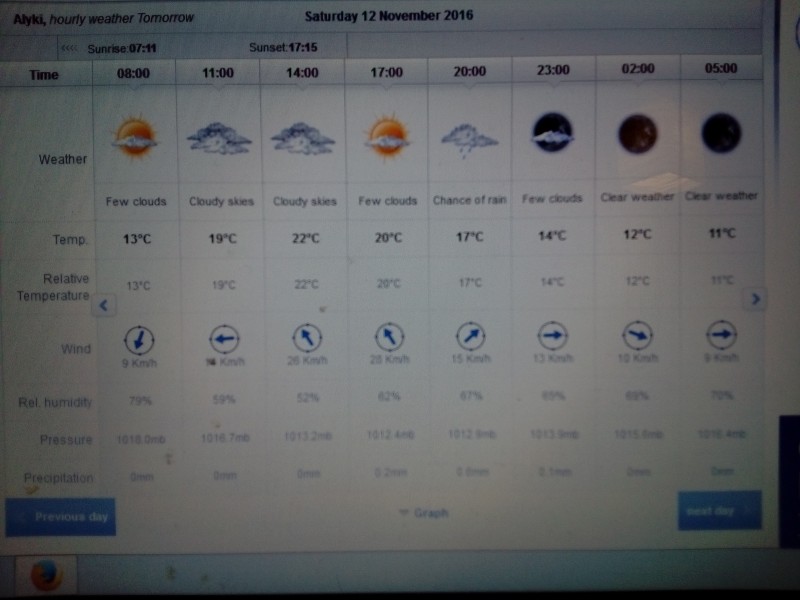Screen dimensions: 800x600
Task: Click the wind direction compass for 11:00
Action: pos(224,338)
